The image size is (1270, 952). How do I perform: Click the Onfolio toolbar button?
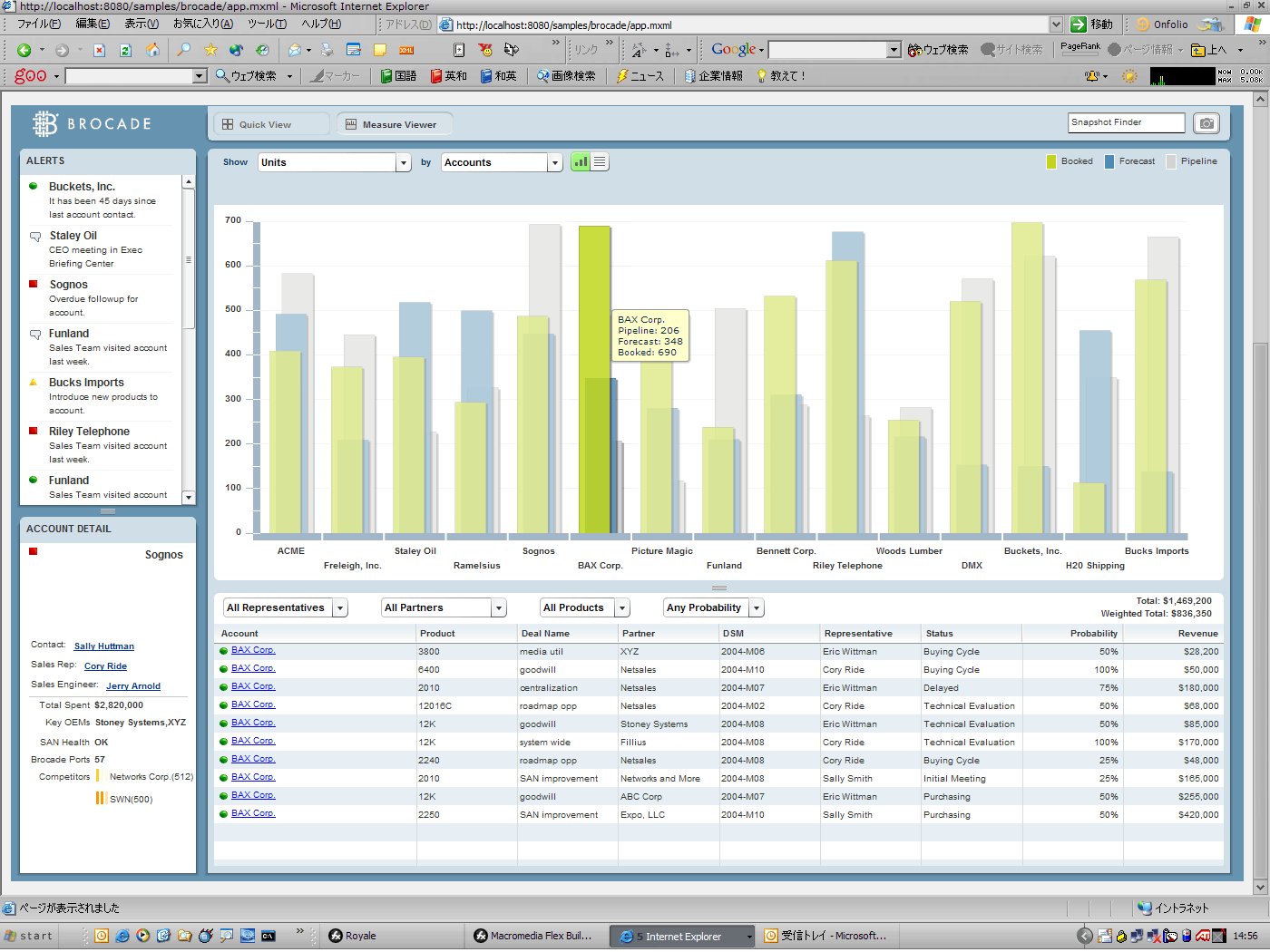(1162, 24)
